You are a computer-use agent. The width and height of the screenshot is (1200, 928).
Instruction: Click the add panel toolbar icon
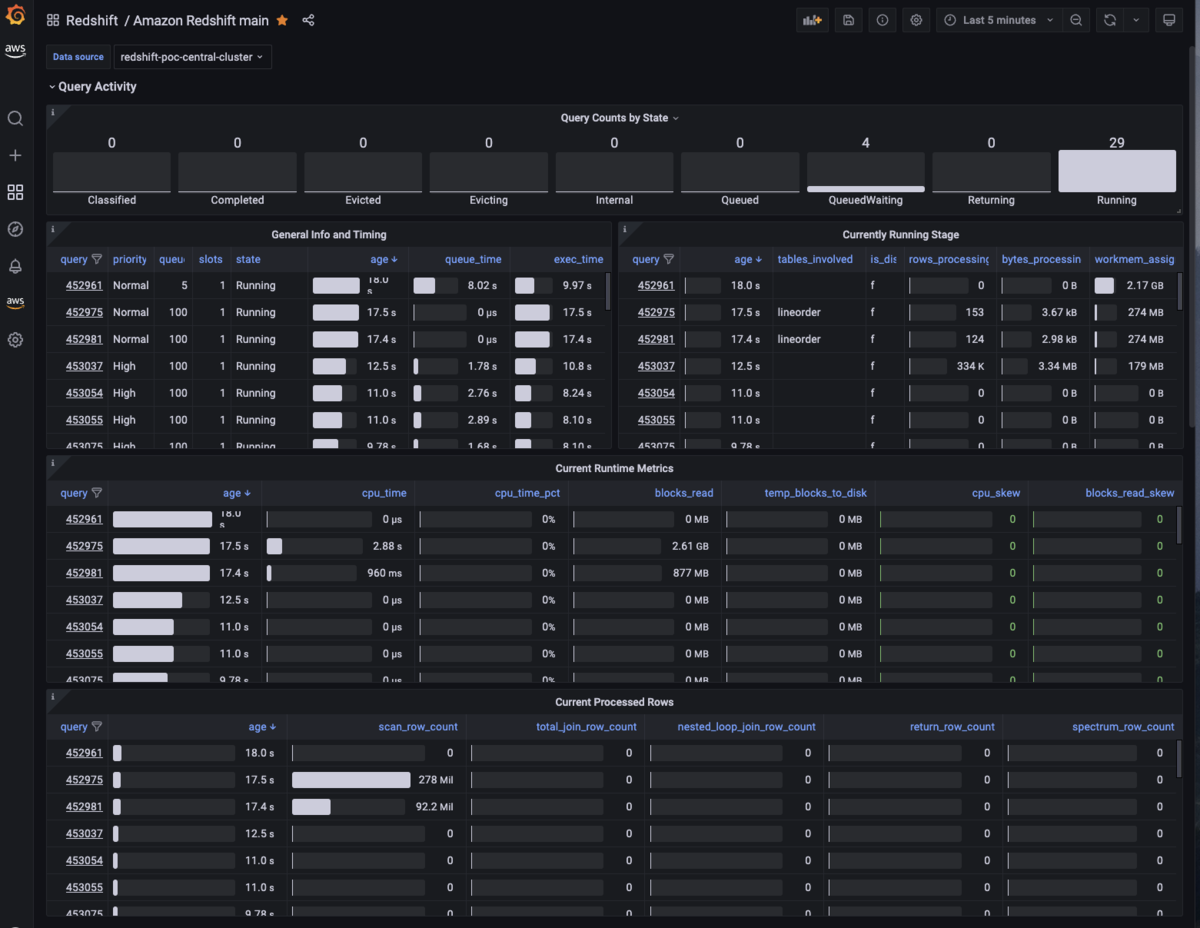813,20
